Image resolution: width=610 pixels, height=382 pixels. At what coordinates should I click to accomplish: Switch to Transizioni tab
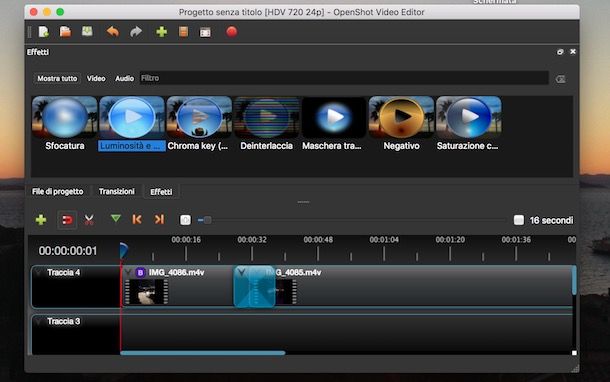click(116, 191)
